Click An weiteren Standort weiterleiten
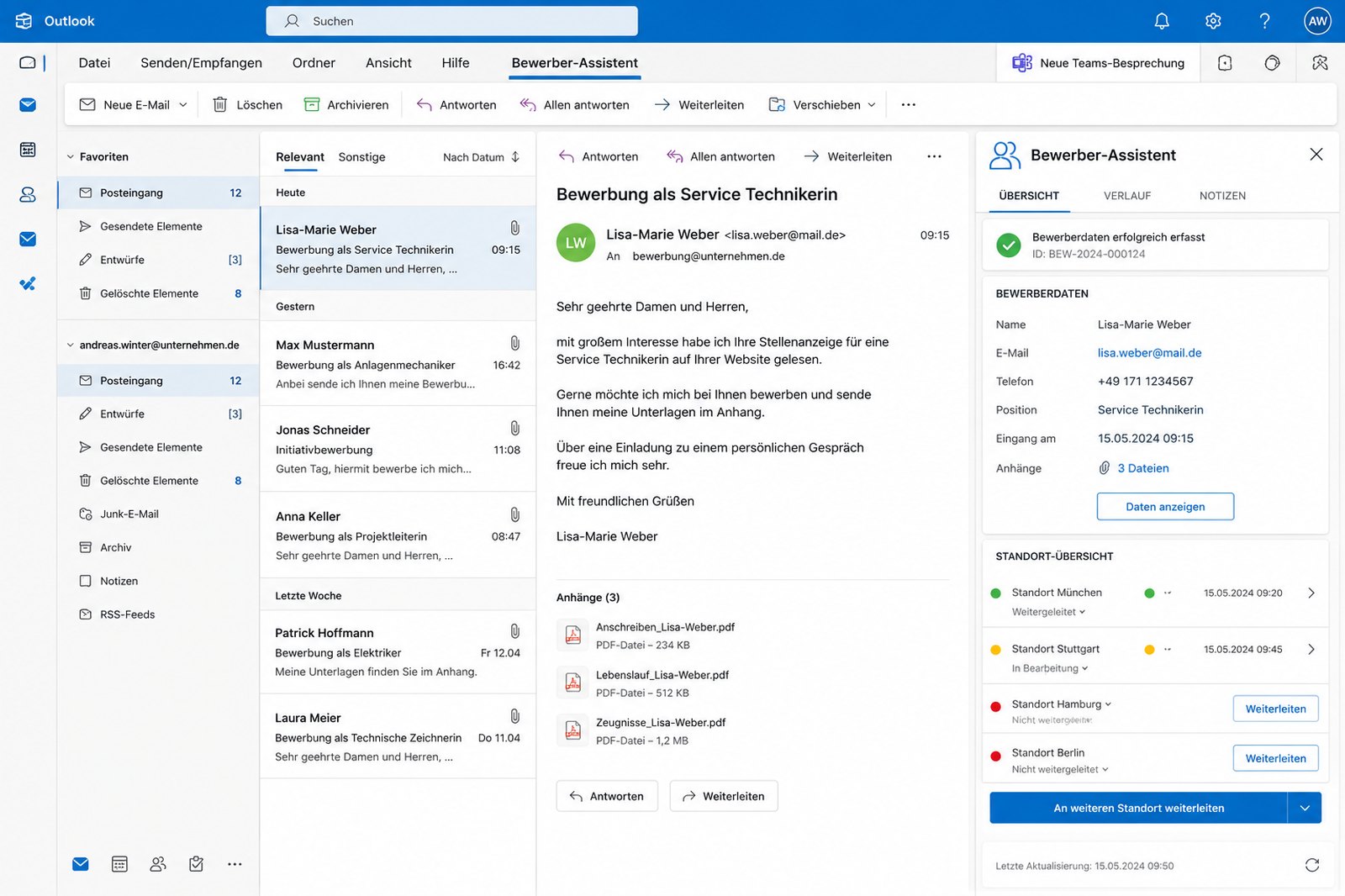 (1138, 808)
